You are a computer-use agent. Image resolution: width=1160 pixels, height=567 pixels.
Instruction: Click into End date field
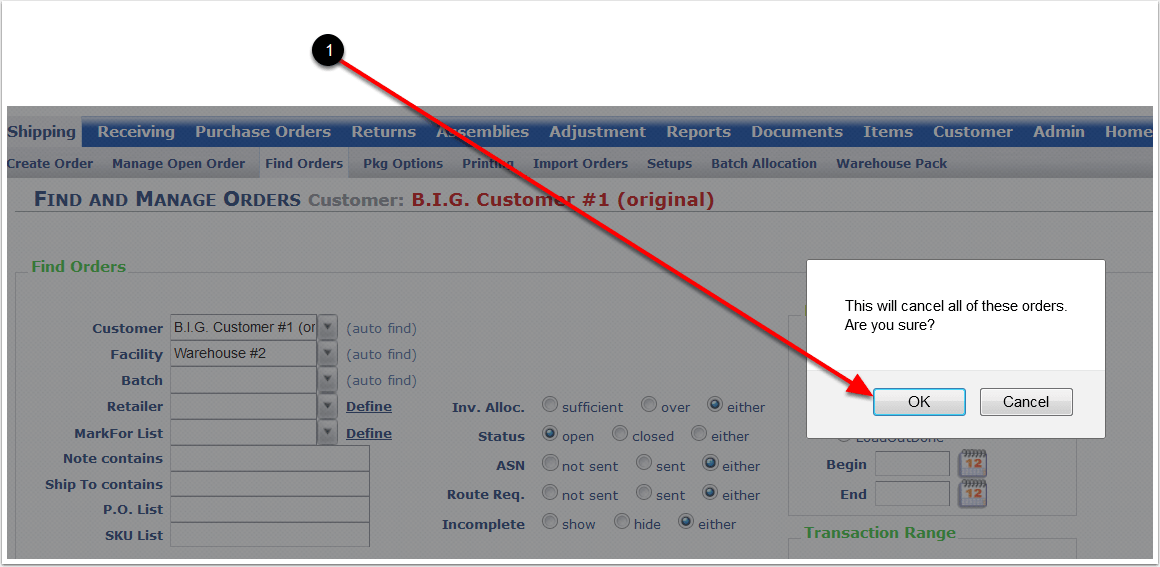click(912, 494)
